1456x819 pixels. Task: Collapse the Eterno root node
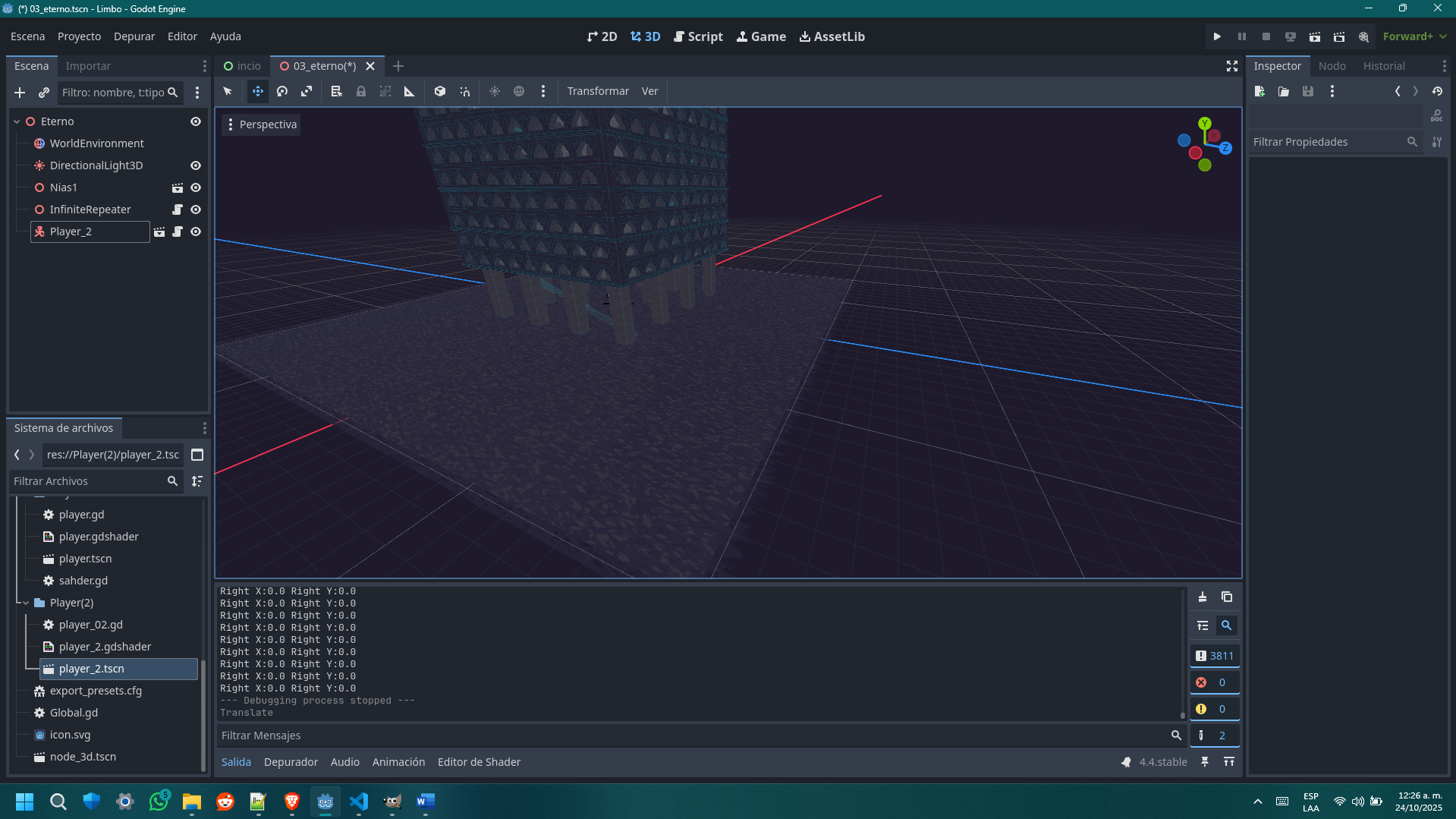tap(17, 121)
